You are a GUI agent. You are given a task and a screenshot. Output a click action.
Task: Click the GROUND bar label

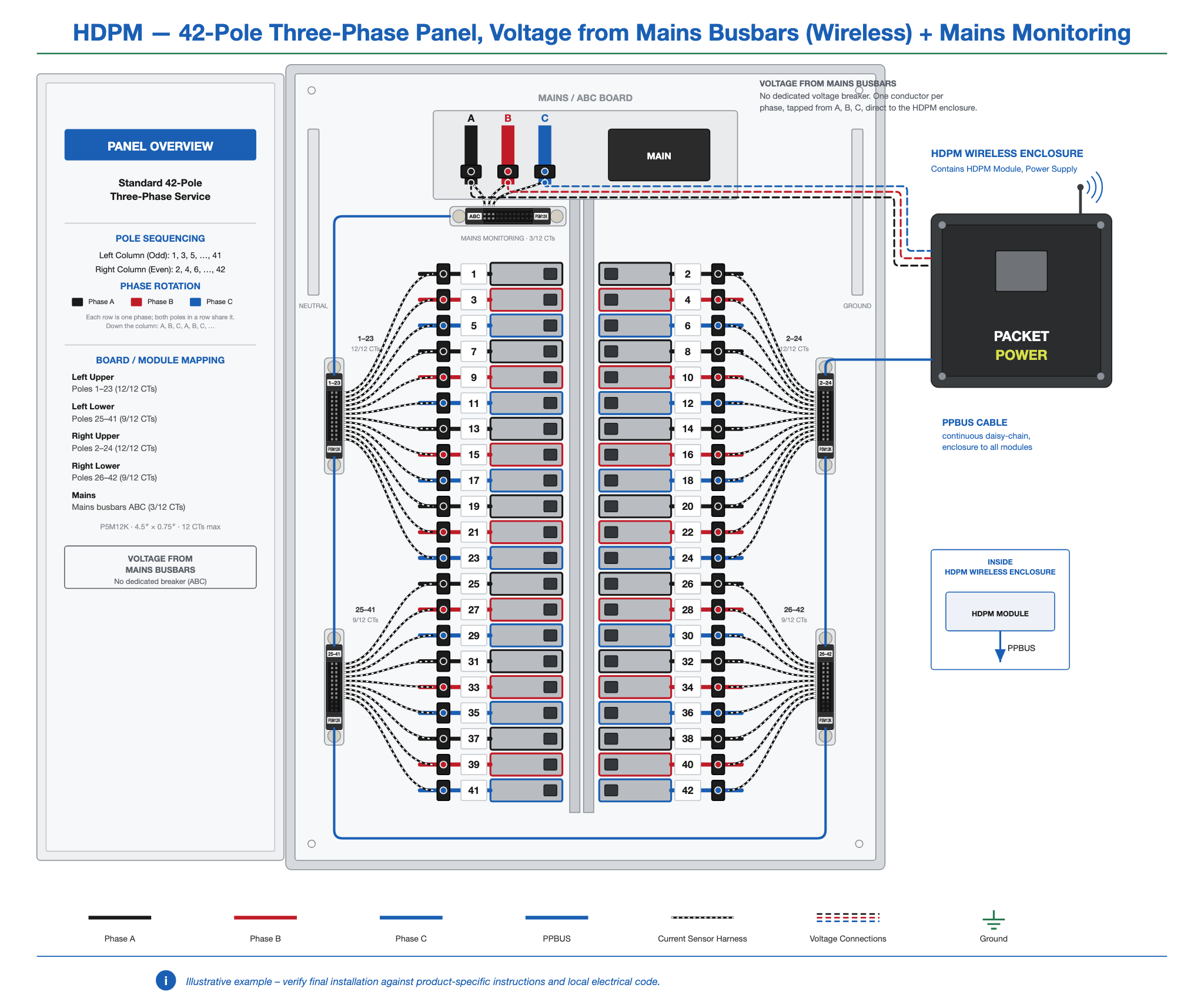tap(857, 306)
